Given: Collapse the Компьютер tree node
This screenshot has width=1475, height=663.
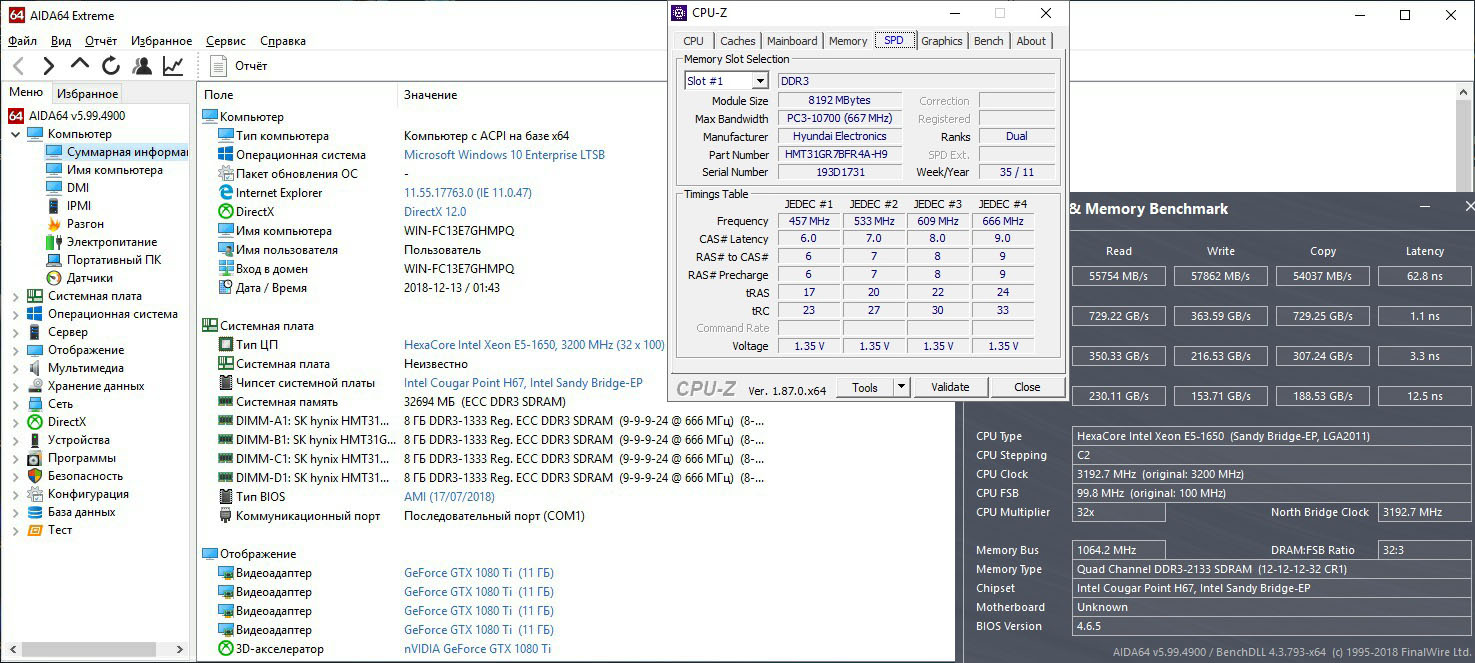Looking at the screenshot, I should [x=15, y=134].
